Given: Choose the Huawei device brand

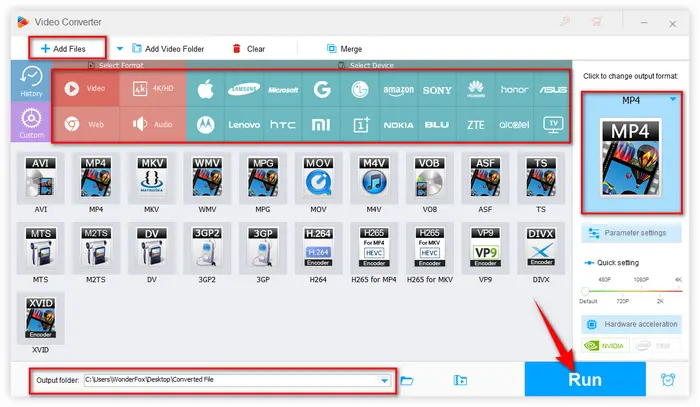Looking at the screenshot, I should (x=475, y=89).
